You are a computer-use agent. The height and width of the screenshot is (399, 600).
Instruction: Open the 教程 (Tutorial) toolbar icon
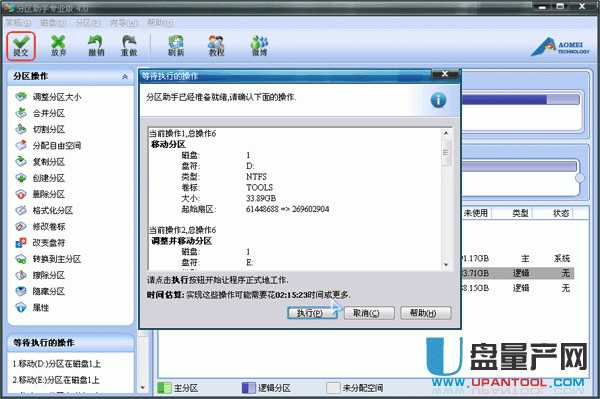[x=217, y=46]
